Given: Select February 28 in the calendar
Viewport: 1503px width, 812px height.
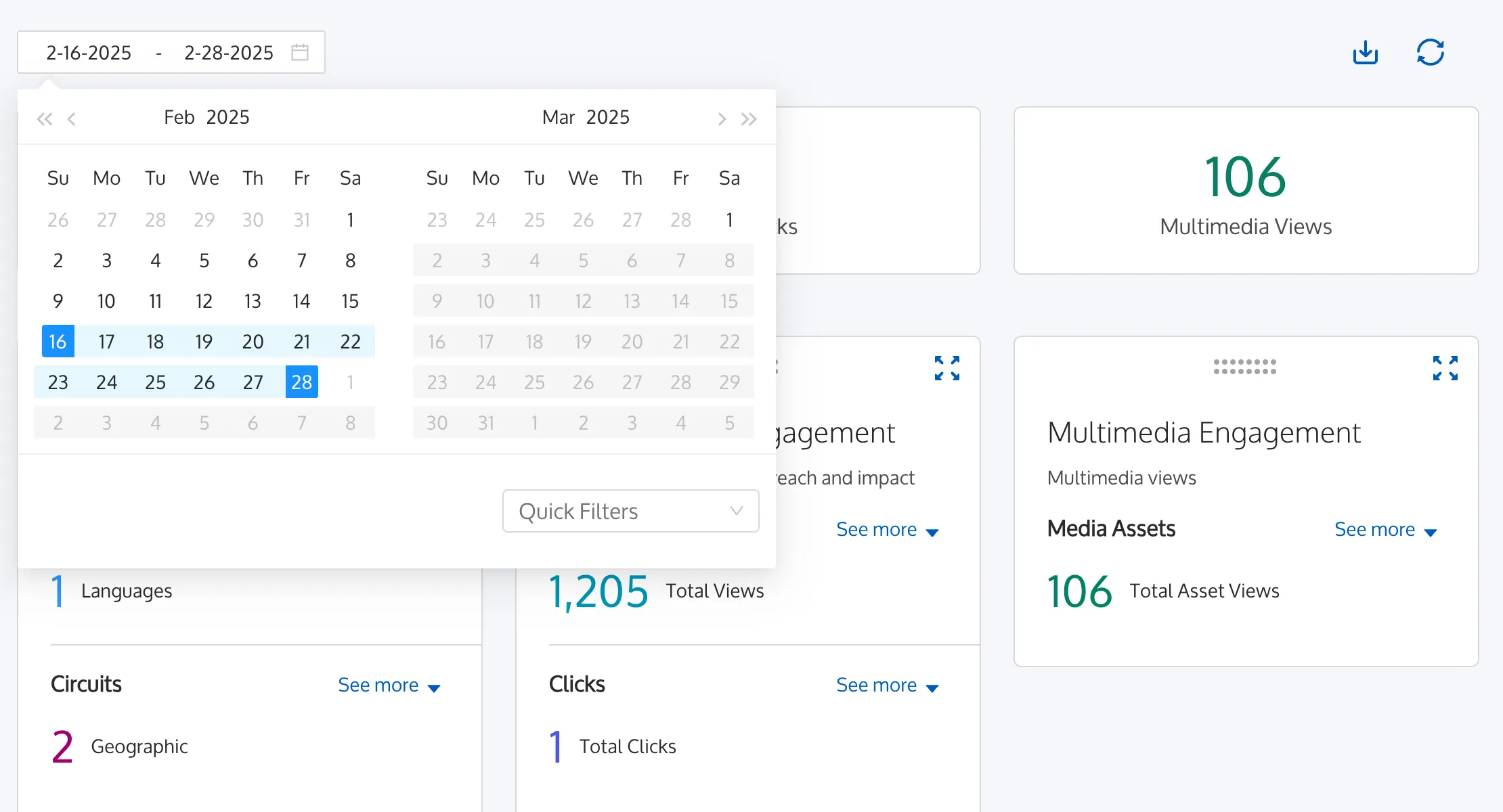Looking at the screenshot, I should coord(302,382).
